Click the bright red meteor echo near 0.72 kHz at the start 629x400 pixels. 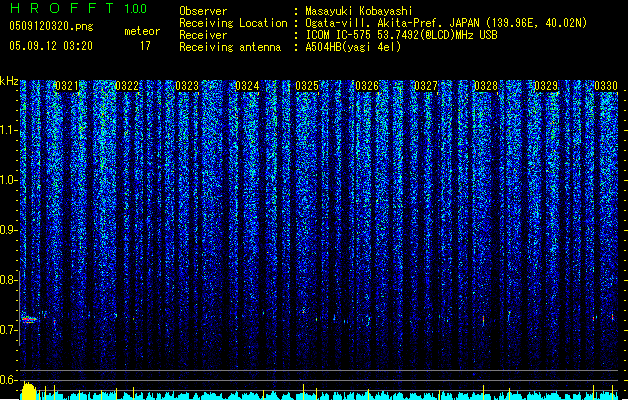coord(29,320)
